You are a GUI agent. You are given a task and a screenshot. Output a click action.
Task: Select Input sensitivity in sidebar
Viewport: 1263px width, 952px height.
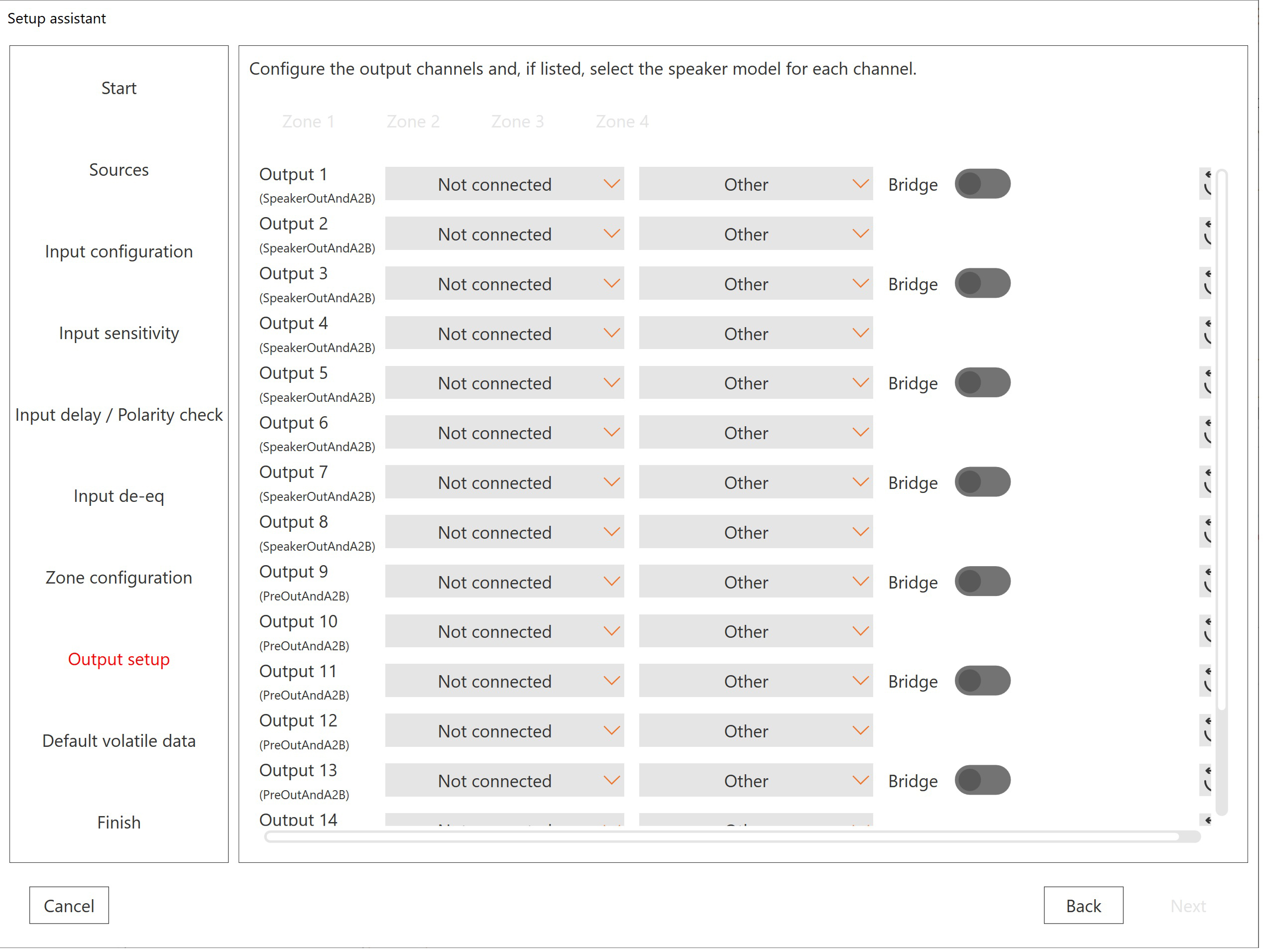click(x=119, y=334)
